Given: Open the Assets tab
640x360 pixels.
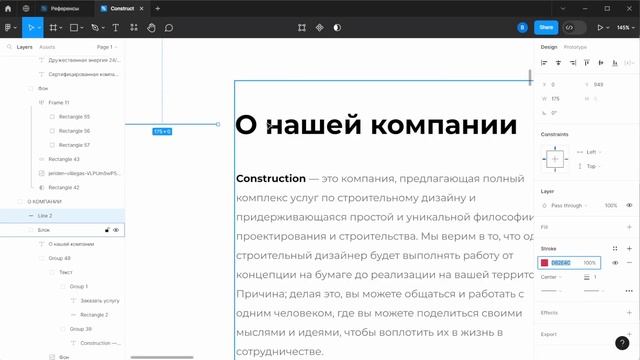Looking at the screenshot, I should point(47,47).
